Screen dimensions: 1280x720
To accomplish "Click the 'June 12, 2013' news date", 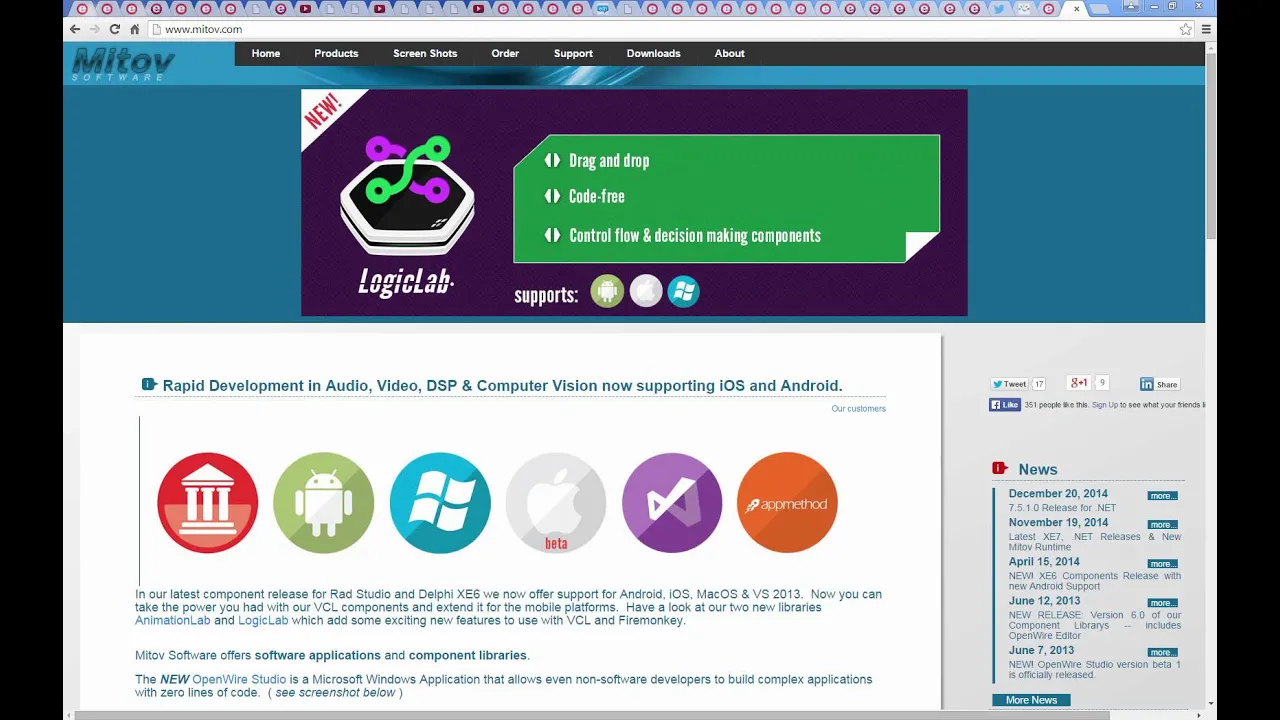I will click(1043, 601).
